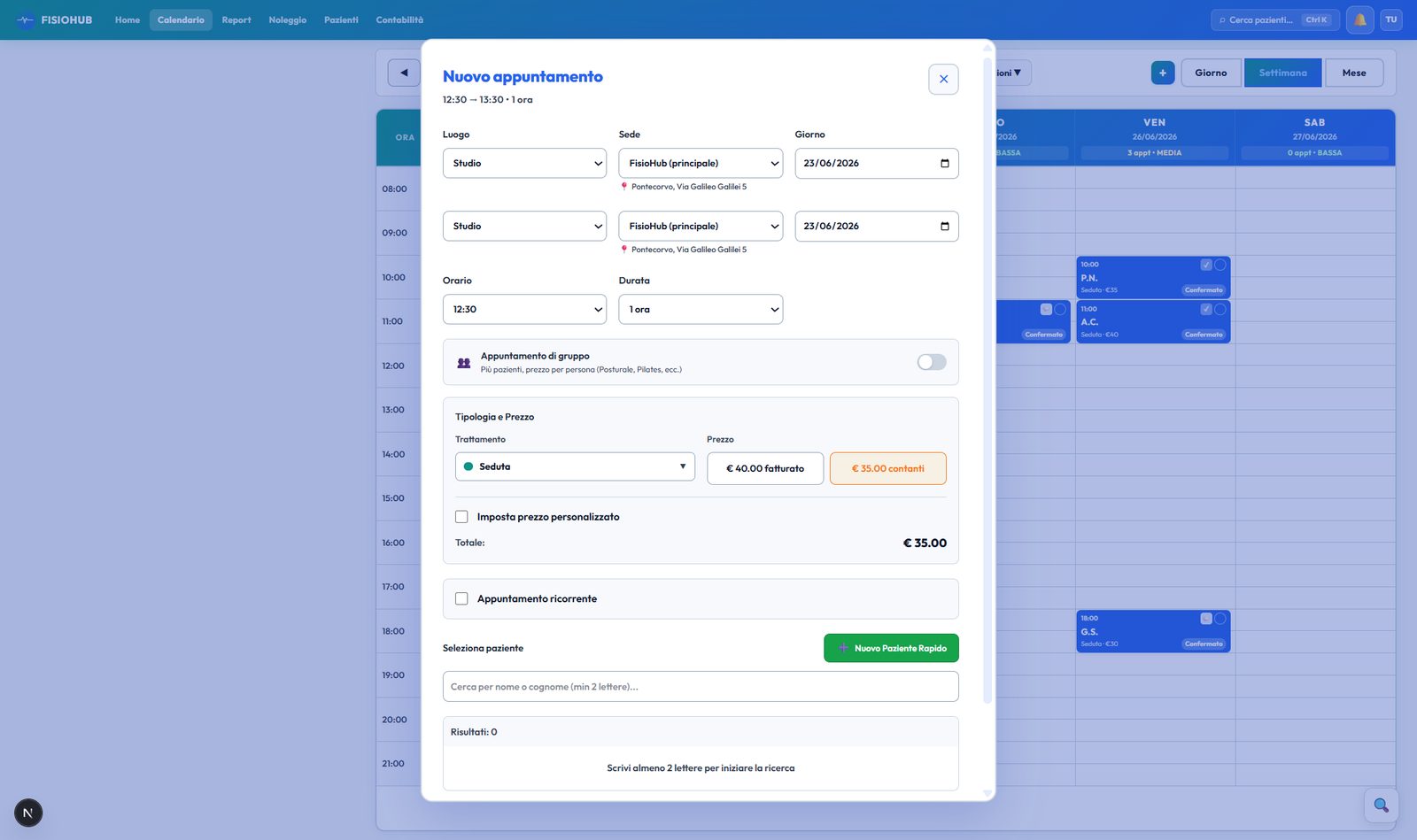
Task: Close the Nuovo appuntamento dialog
Action: click(943, 79)
